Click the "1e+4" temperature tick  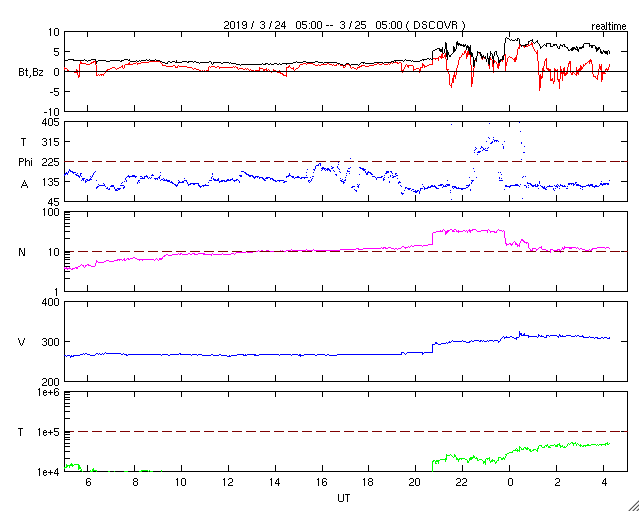(x=49, y=472)
